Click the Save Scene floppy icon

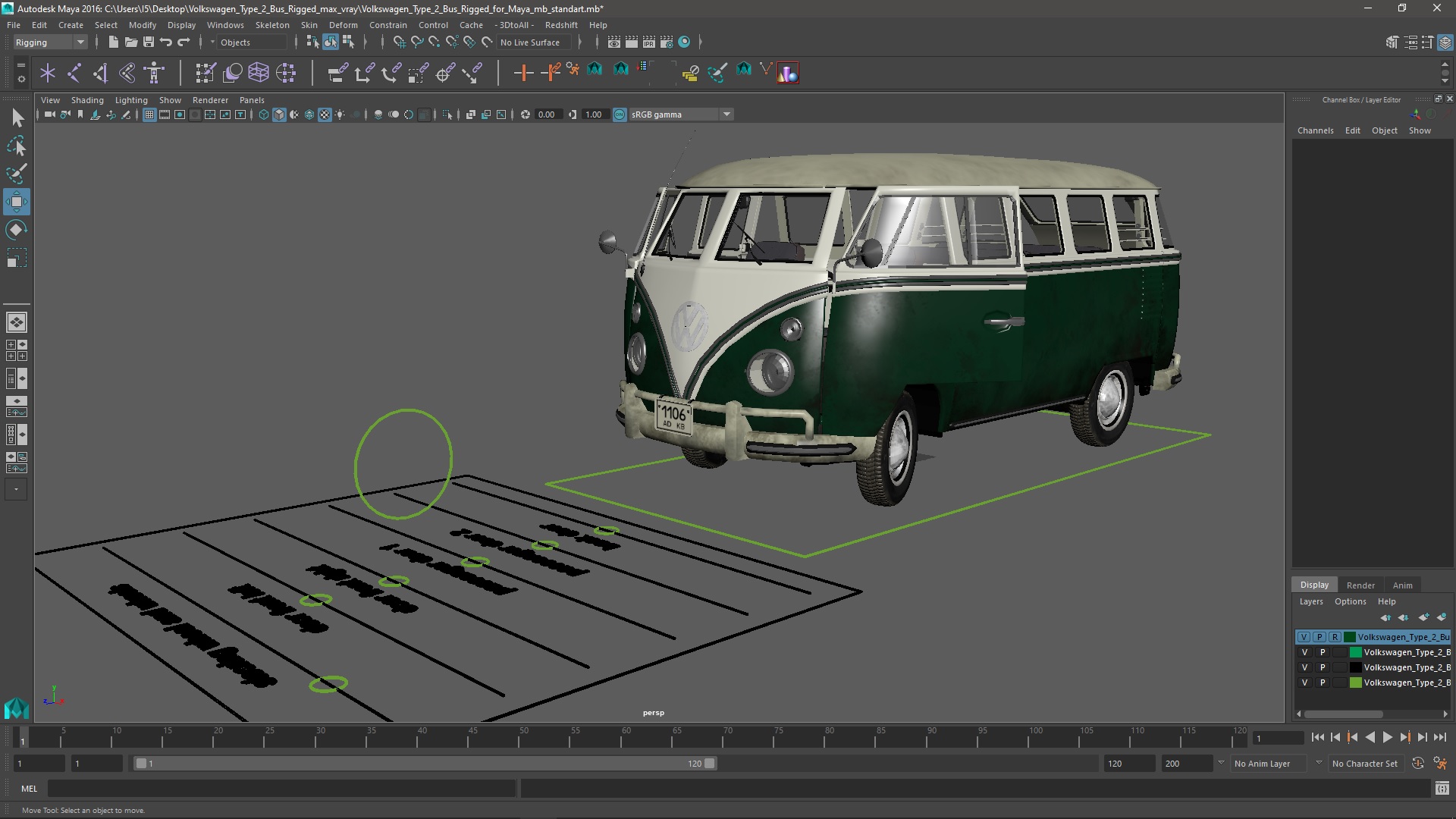click(149, 42)
